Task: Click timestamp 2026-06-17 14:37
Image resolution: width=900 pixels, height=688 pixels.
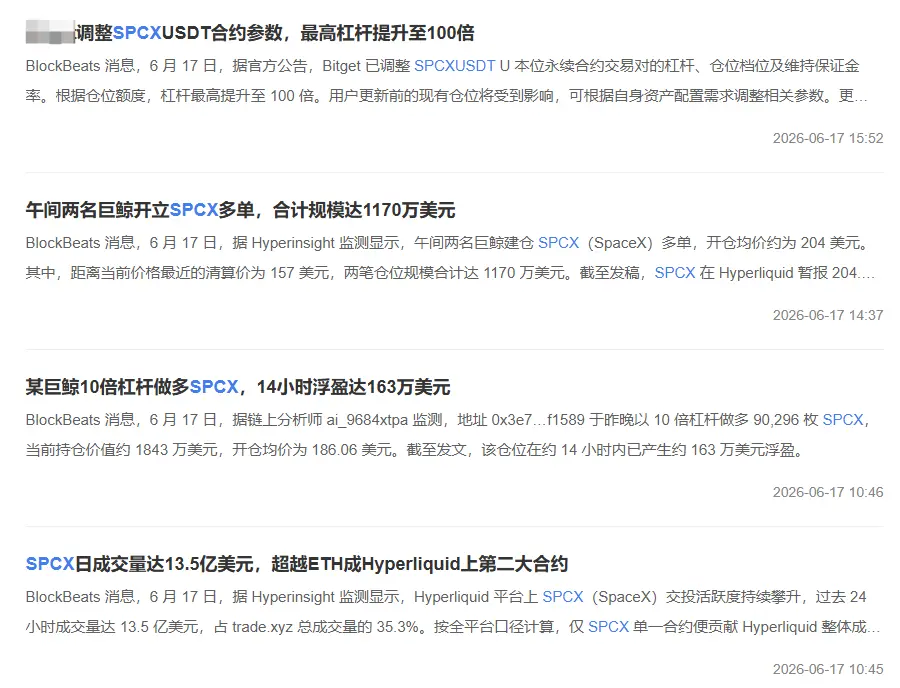Action: pyautogui.click(x=828, y=315)
